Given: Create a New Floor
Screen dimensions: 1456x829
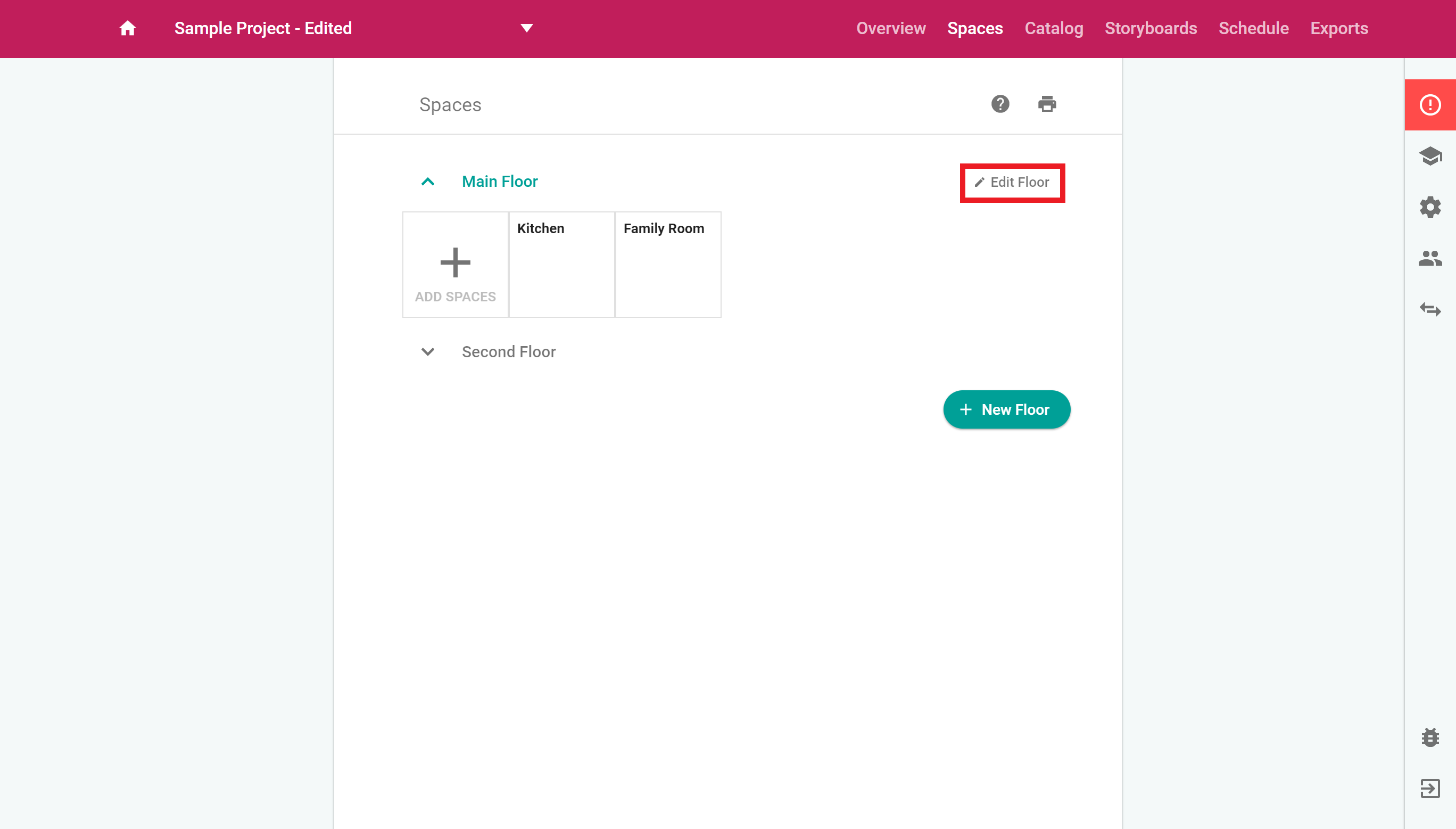Looking at the screenshot, I should pos(1006,409).
